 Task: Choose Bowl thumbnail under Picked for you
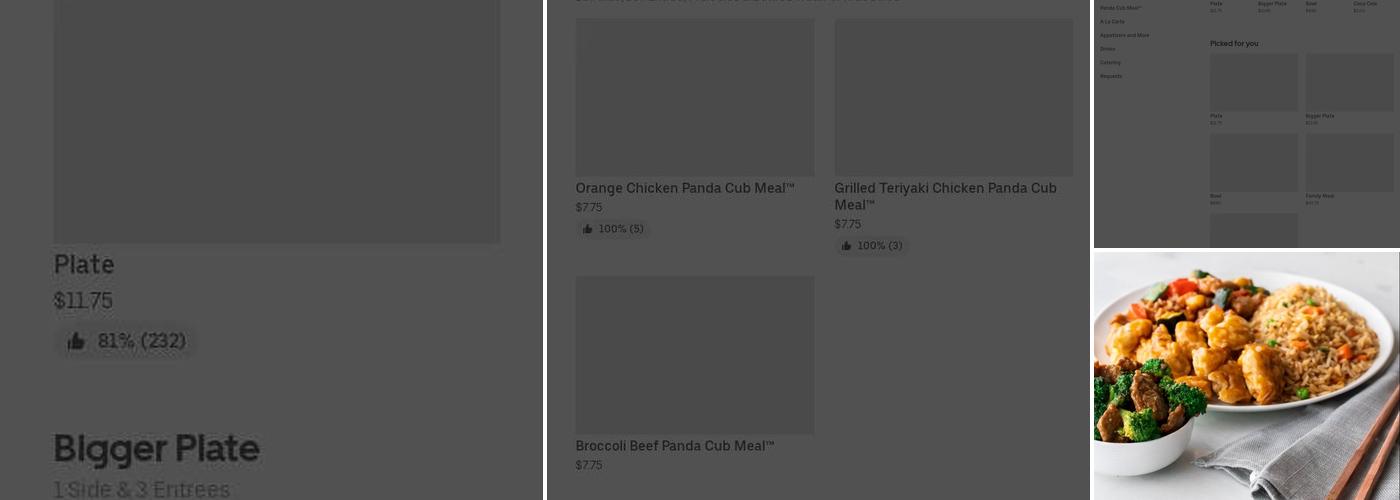[x=1253, y=163]
